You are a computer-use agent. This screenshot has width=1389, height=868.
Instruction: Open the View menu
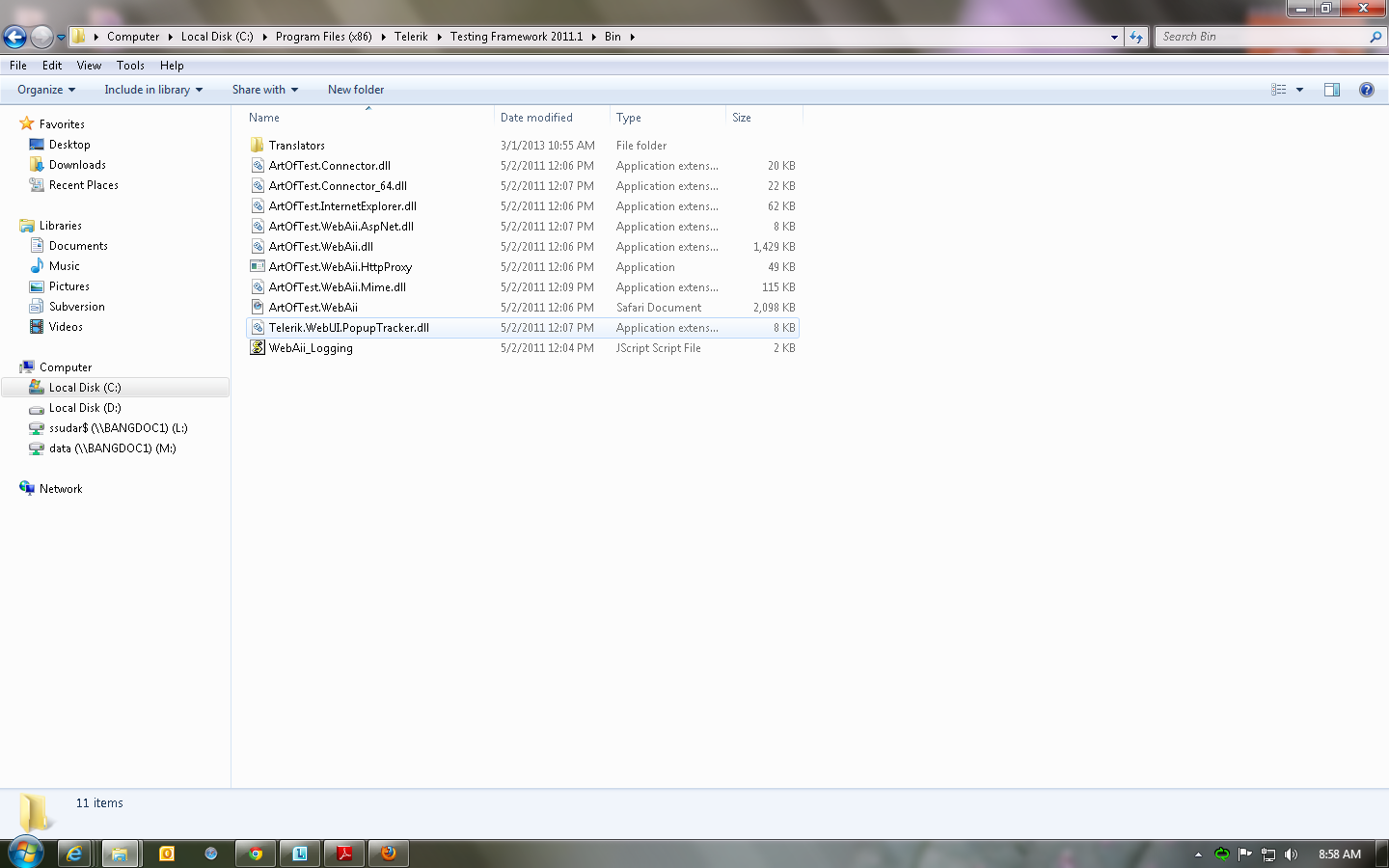click(89, 66)
